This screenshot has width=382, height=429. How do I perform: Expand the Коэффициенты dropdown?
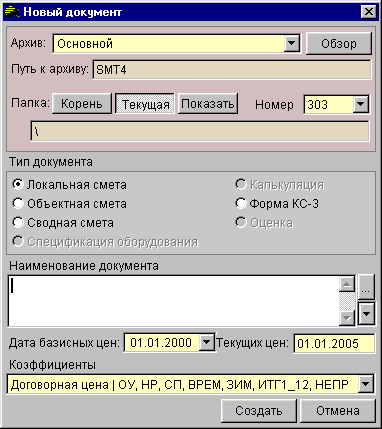[x=366, y=385]
